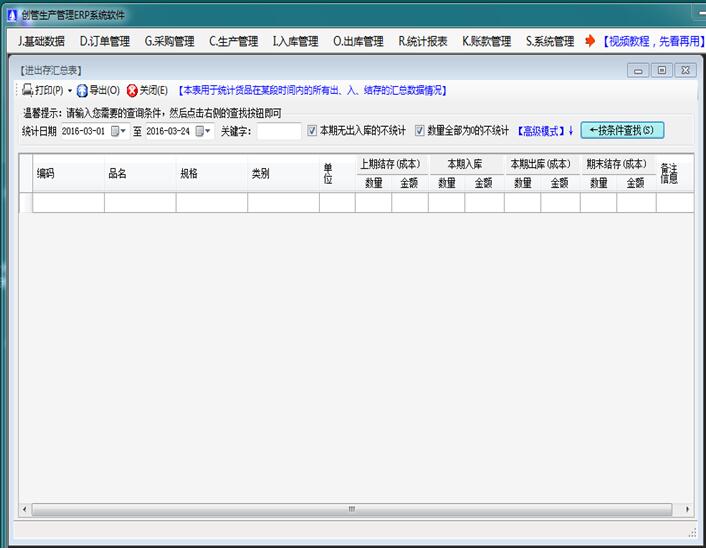The width and height of the screenshot is (706, 550).
Task: Expand the print button dropdown arrow
Action: click(x=70, y=91)
